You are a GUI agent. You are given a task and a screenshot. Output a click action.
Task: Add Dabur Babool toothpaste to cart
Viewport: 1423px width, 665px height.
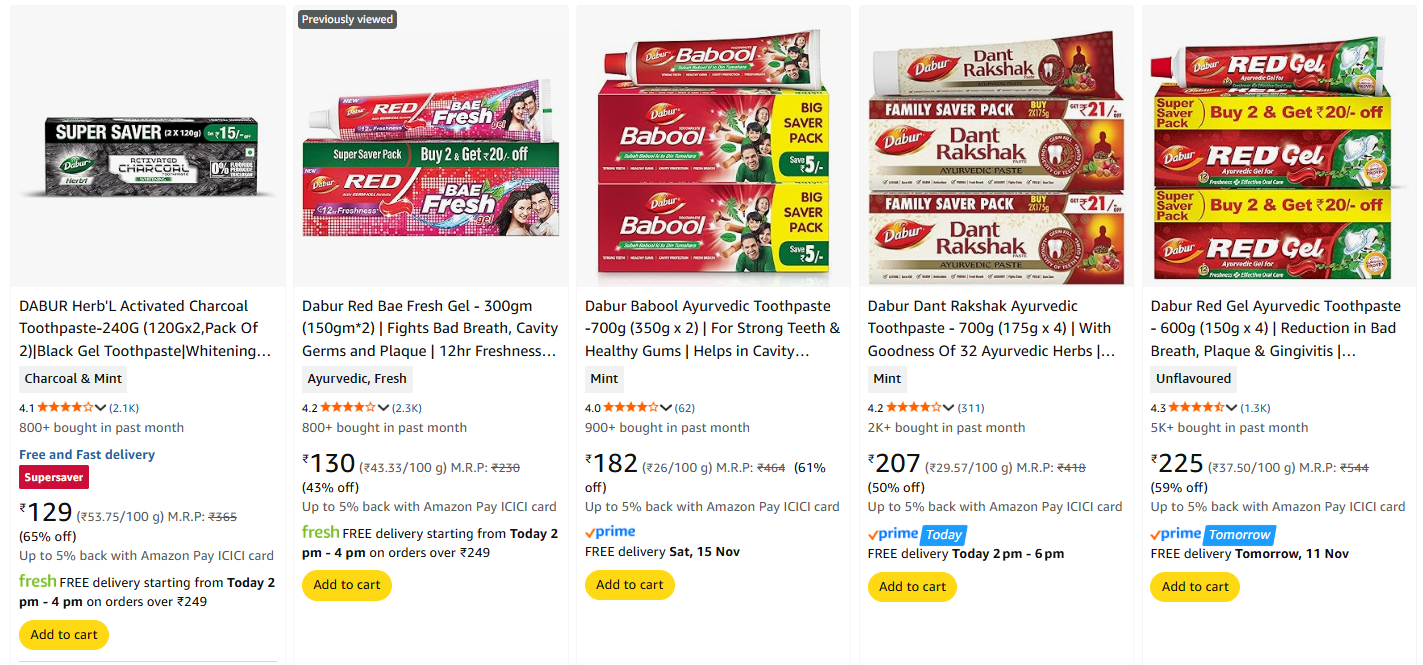coord(630,585)
